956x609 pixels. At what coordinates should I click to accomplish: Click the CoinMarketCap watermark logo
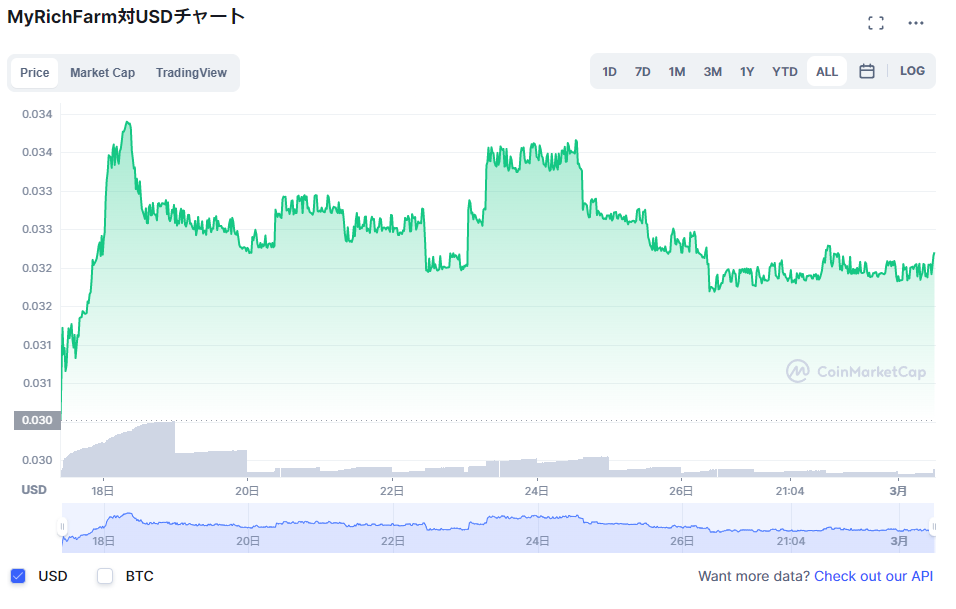(856, 371)
